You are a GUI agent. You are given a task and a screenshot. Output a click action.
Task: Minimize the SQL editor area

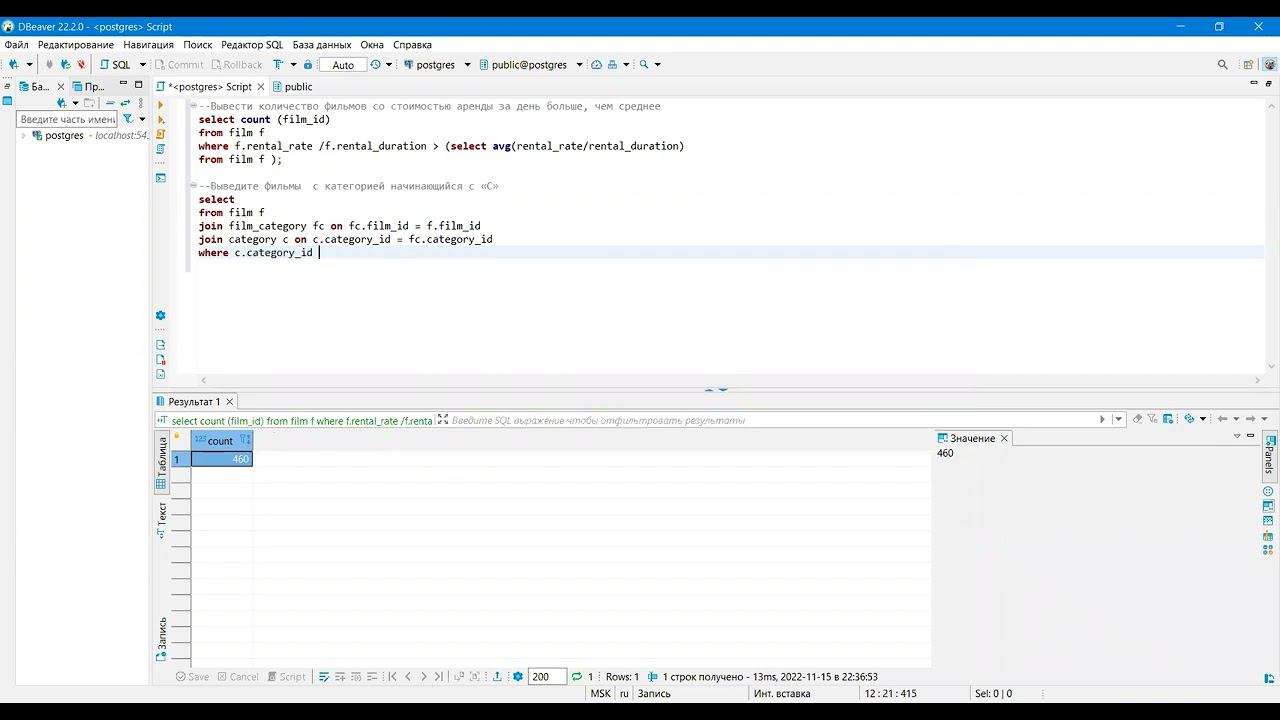click(1254, 83)
